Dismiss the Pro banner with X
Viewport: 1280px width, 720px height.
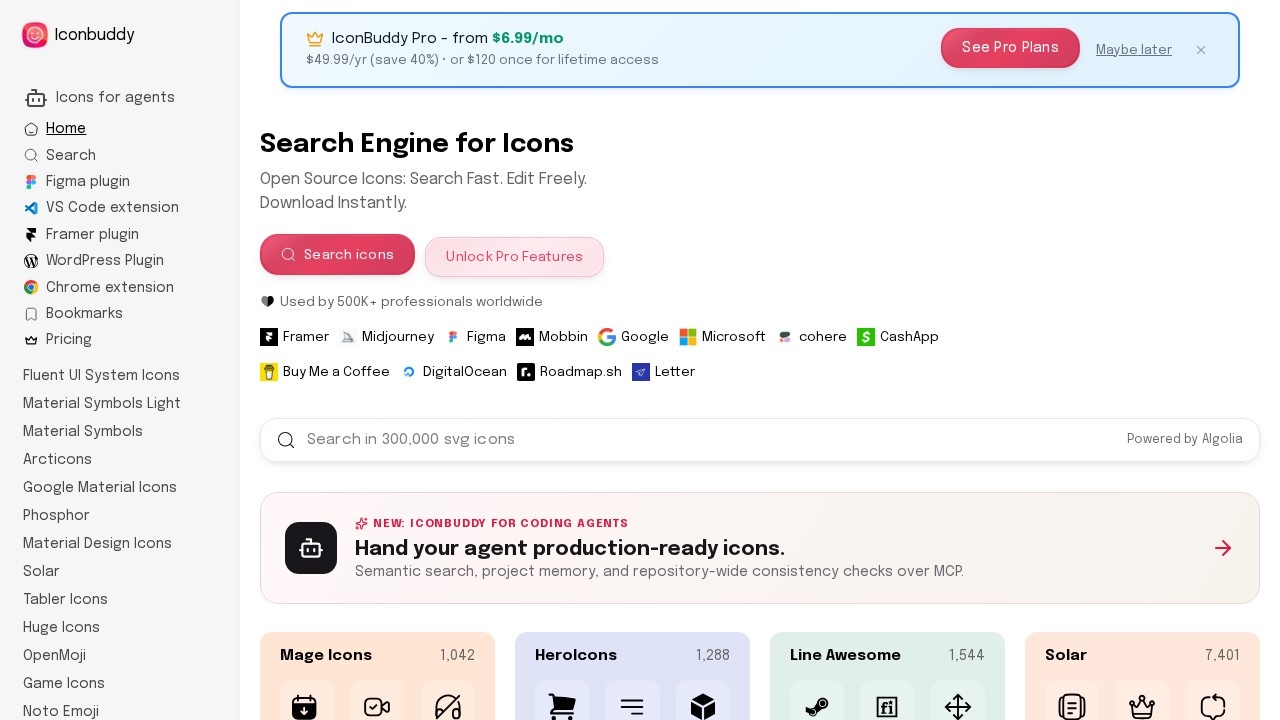pyautogui.click(x=1201, y=50)
